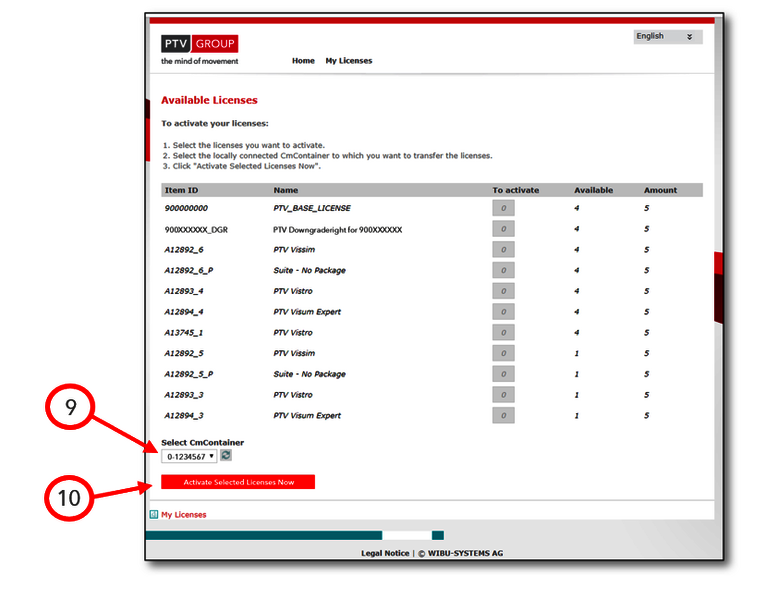Click the To activate box for A12892_6
Viewport: 766px width, 600px height.
tap(503, 250)
